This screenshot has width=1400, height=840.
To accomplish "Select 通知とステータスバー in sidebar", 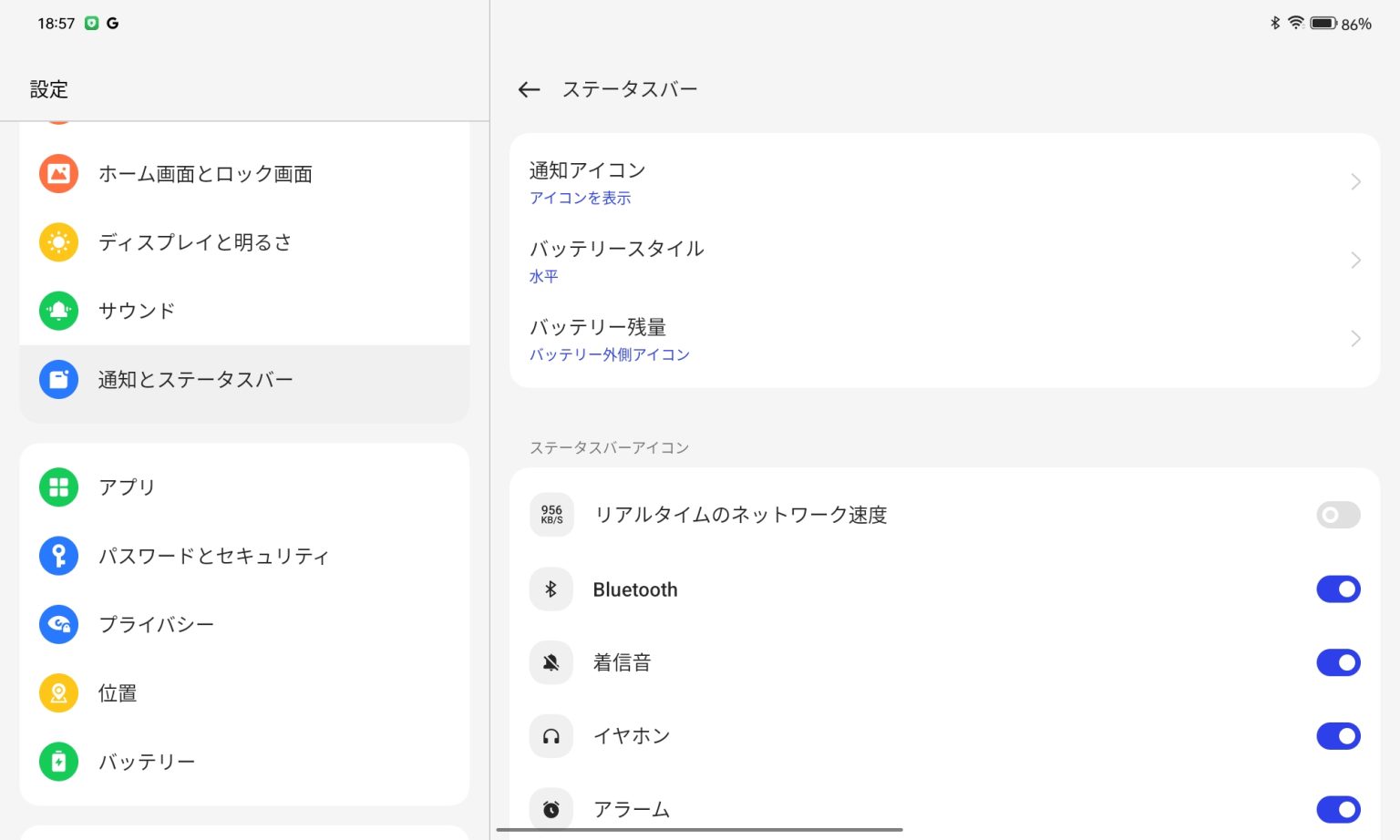I will point(244,380).
